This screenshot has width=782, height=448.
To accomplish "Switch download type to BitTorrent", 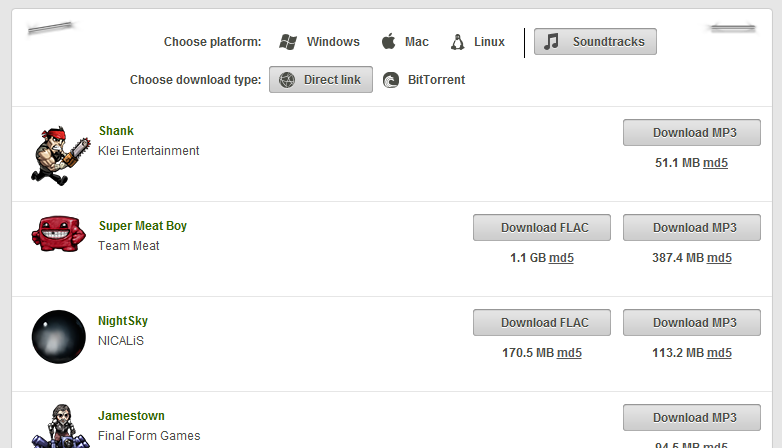I will point(436,80).
